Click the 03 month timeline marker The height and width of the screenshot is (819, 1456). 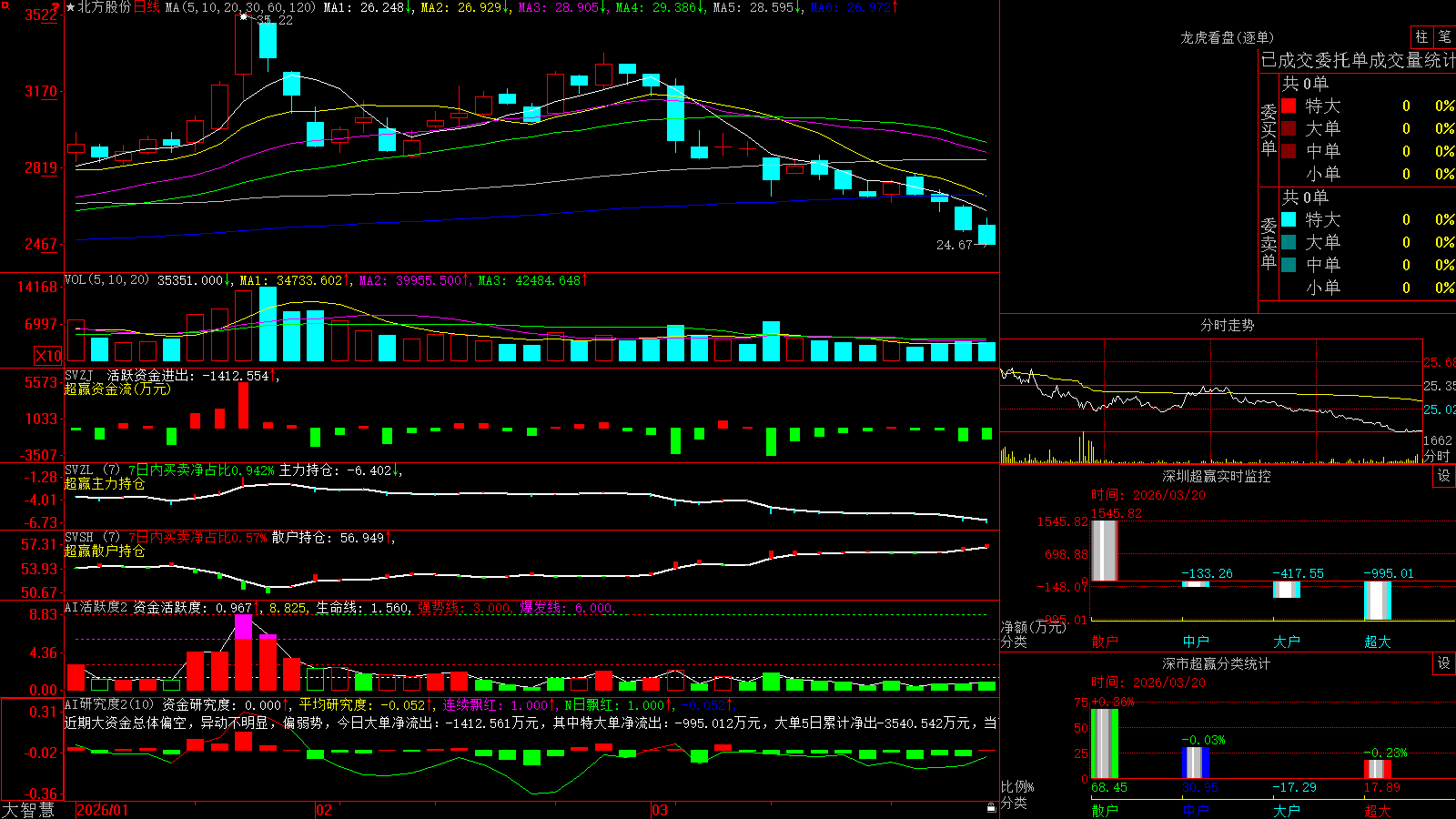point(660,810)
